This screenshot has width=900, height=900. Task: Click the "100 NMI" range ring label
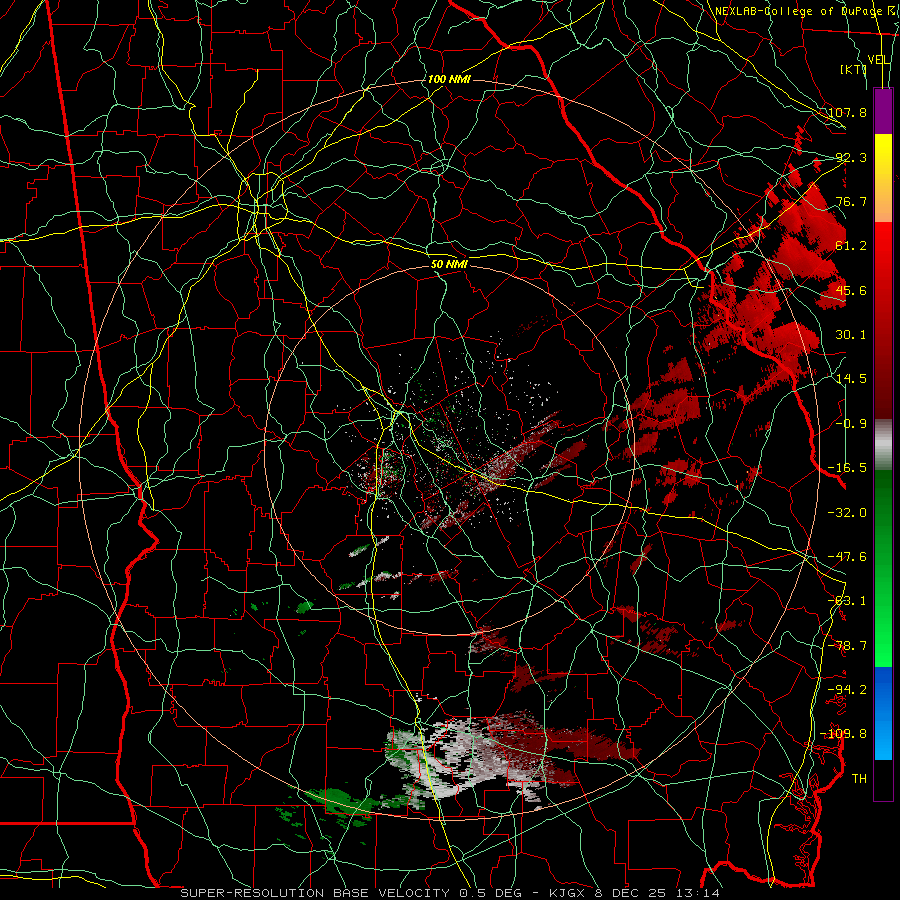449,79
